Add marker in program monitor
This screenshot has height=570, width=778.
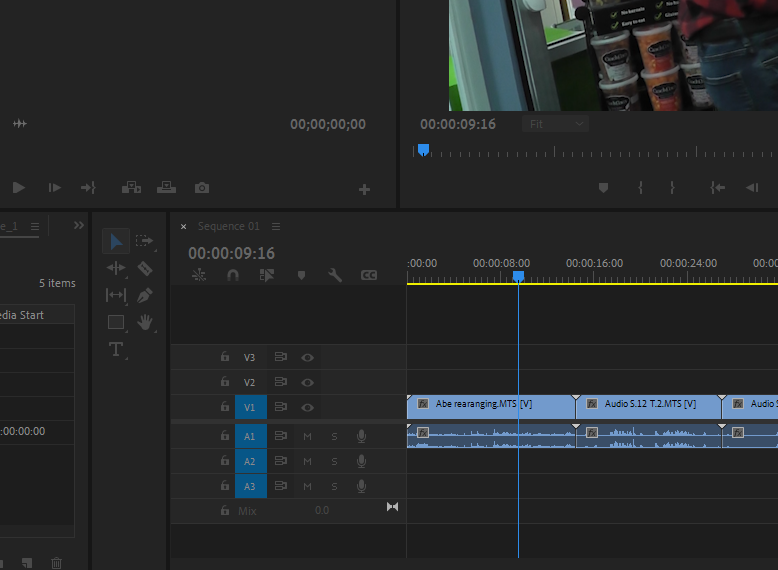pos(603,188)
